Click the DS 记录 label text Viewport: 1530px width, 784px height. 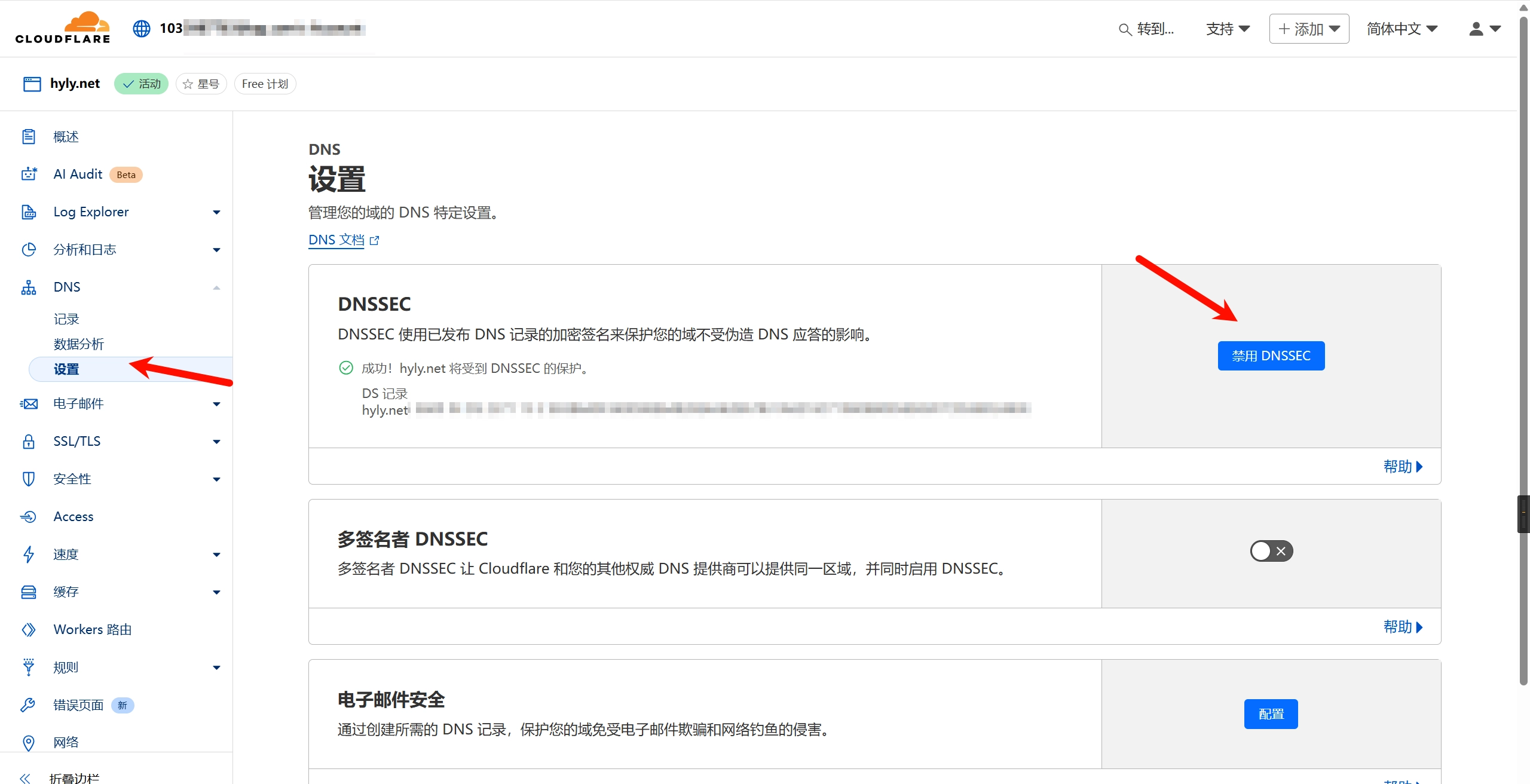coord(385,393)
